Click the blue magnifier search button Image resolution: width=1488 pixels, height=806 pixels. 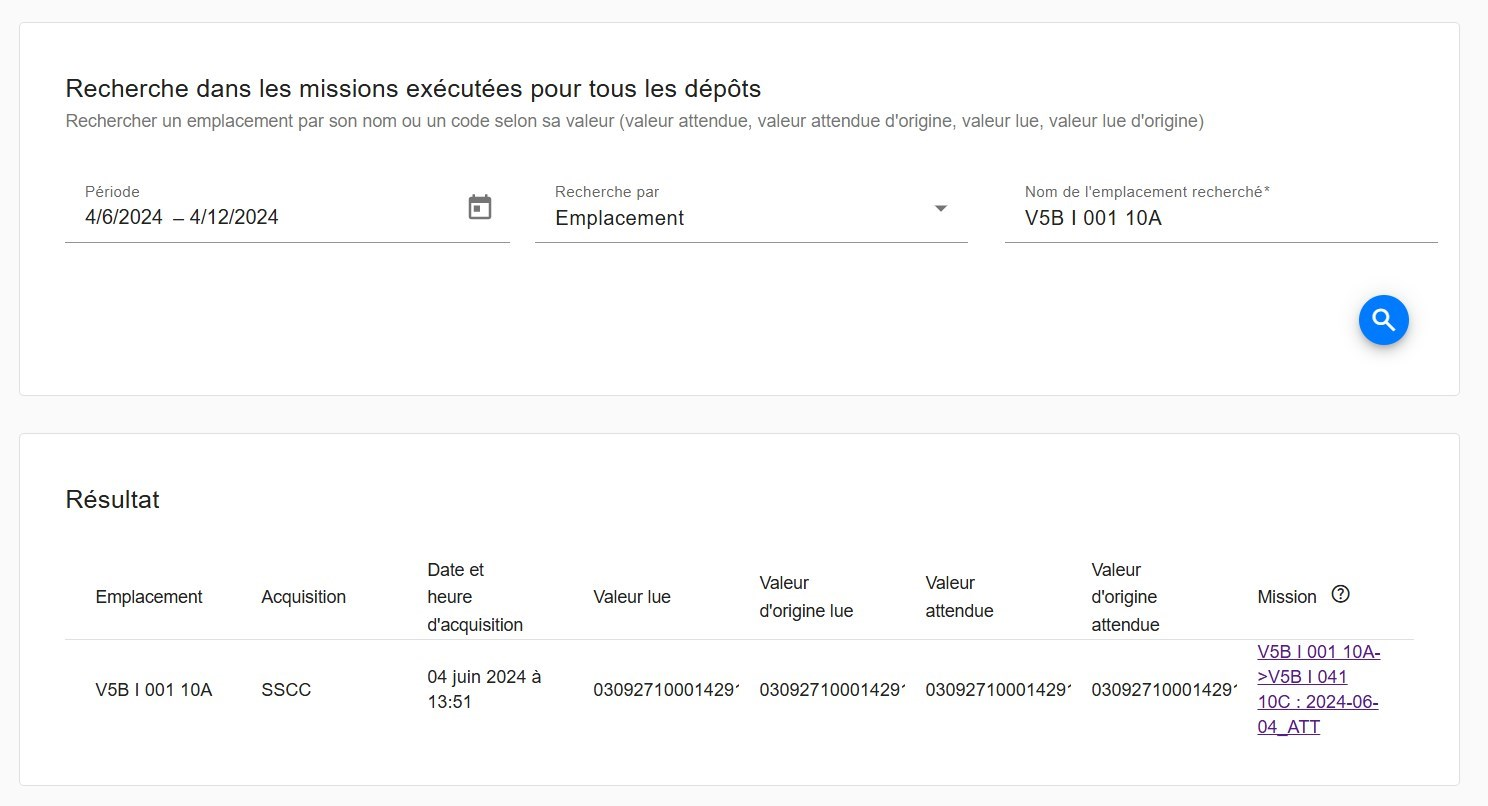[x=1383, y=320]
